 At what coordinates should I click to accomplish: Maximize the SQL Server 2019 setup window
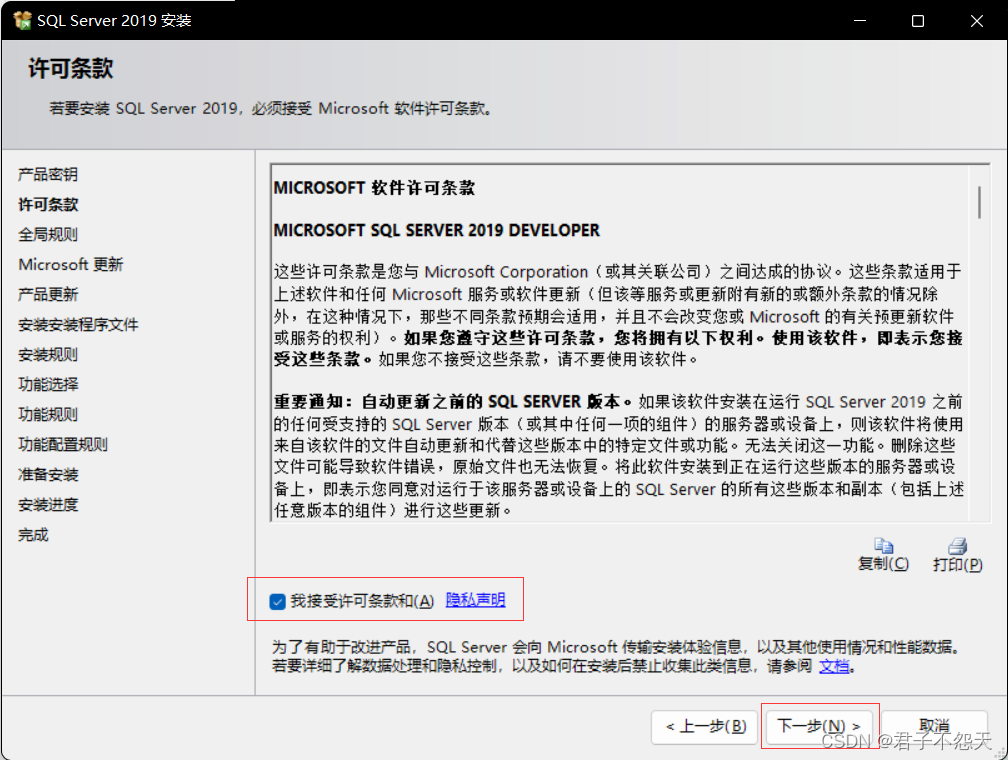coord(918,21)
